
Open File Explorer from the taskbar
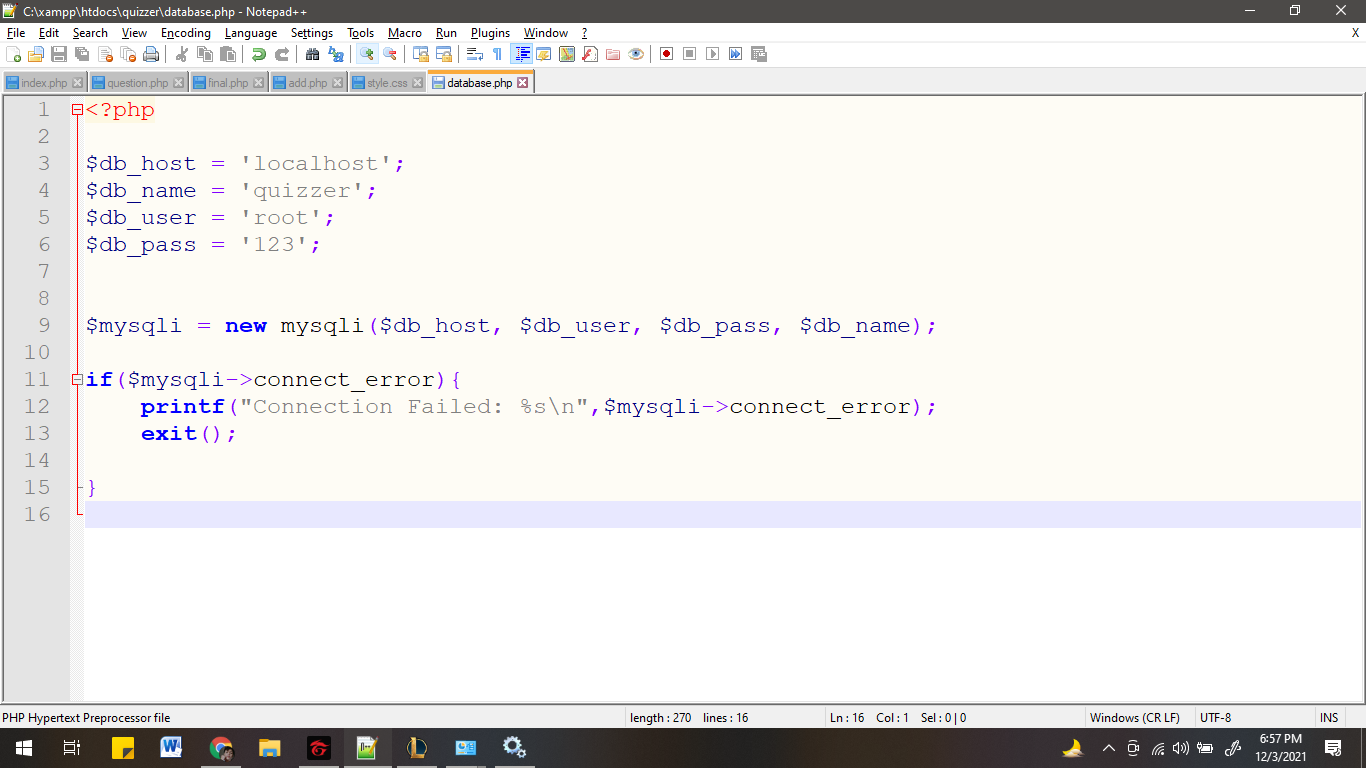click(x=269, y=748)
